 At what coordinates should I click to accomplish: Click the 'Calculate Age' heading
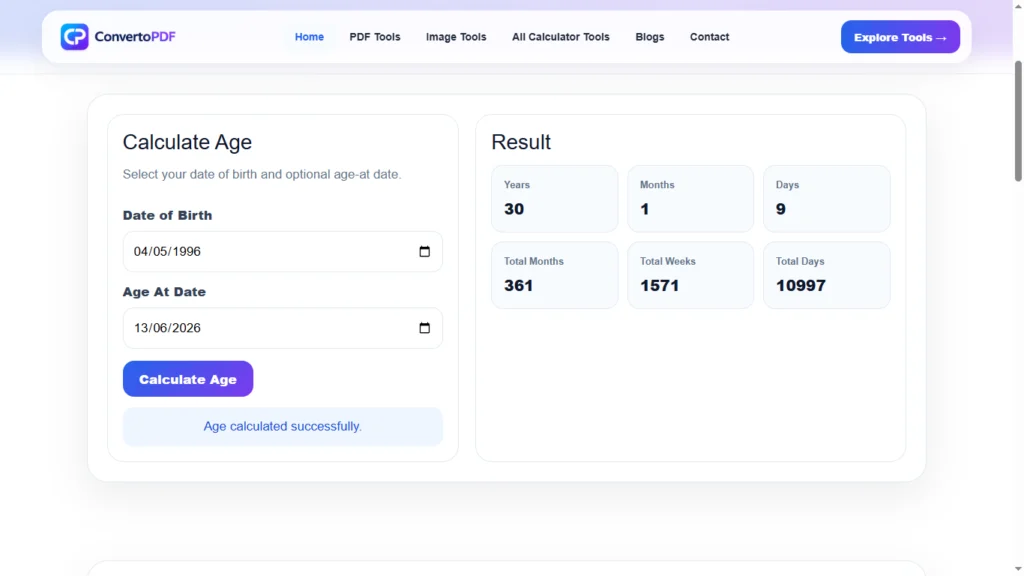[x=187, y=142]
